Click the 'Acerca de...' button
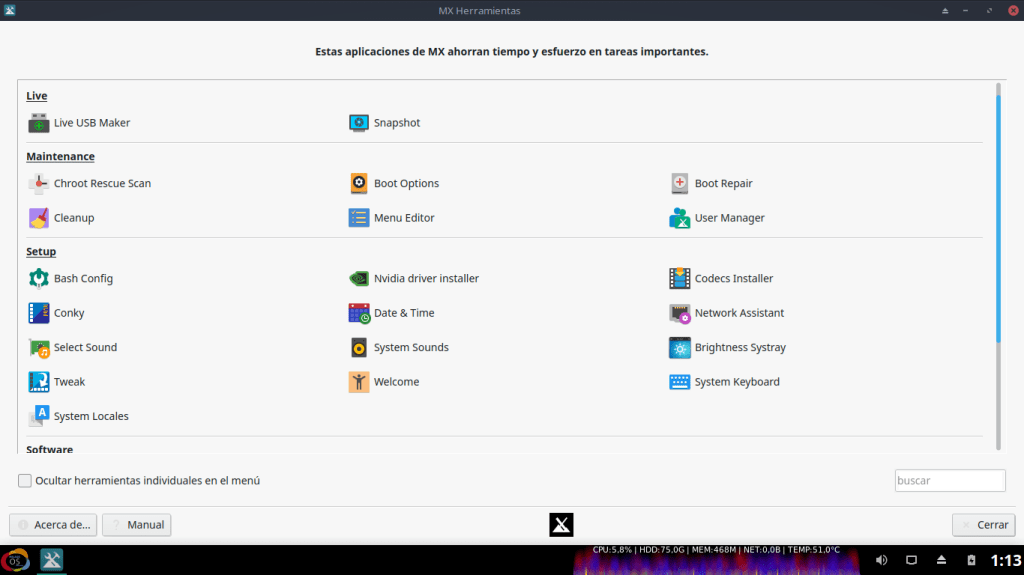This screenshot has height=575, width=1024. coord(53,525)
